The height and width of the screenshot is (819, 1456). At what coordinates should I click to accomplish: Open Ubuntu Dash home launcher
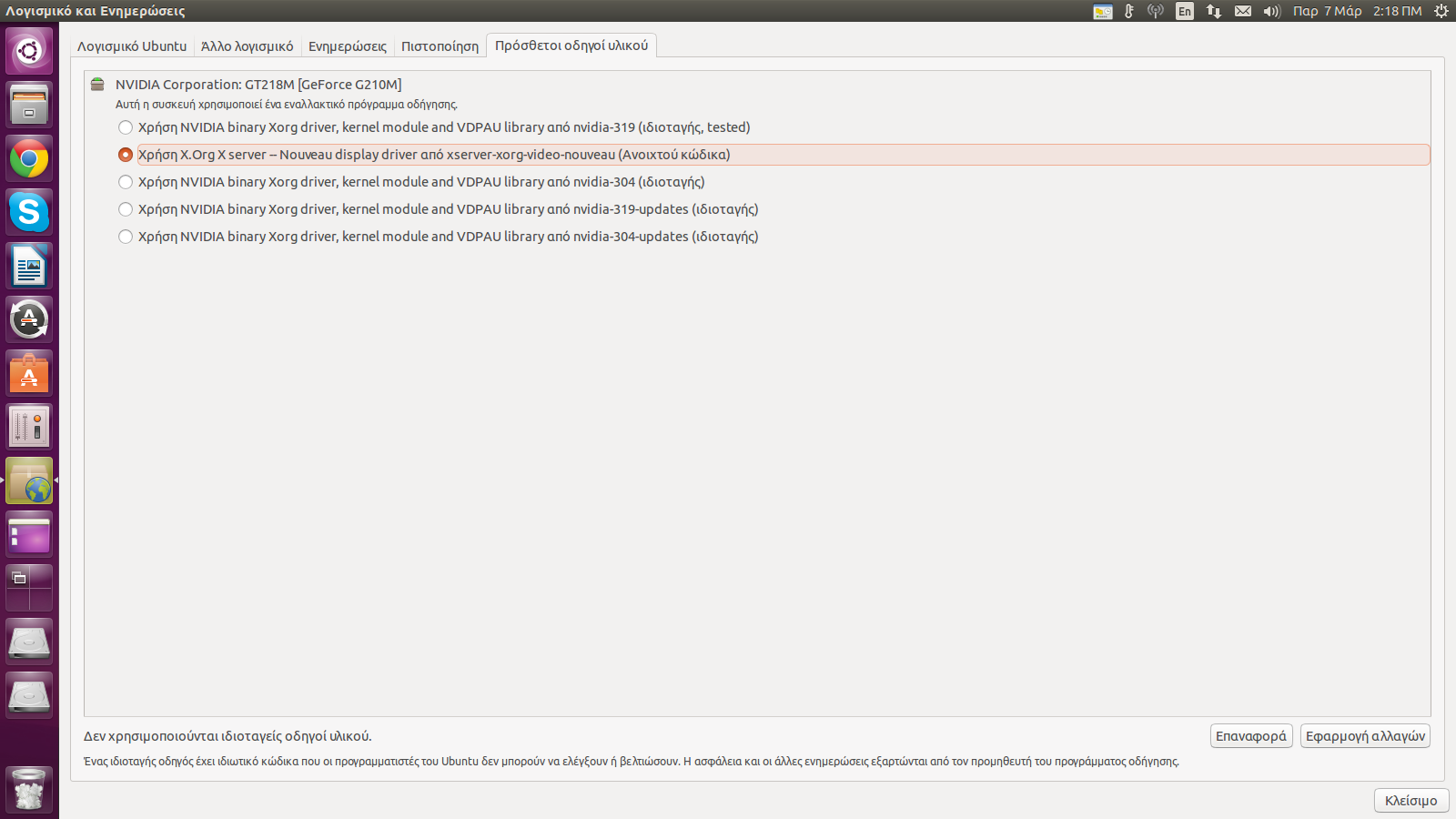pyautogui.click(x=29, y=51)
